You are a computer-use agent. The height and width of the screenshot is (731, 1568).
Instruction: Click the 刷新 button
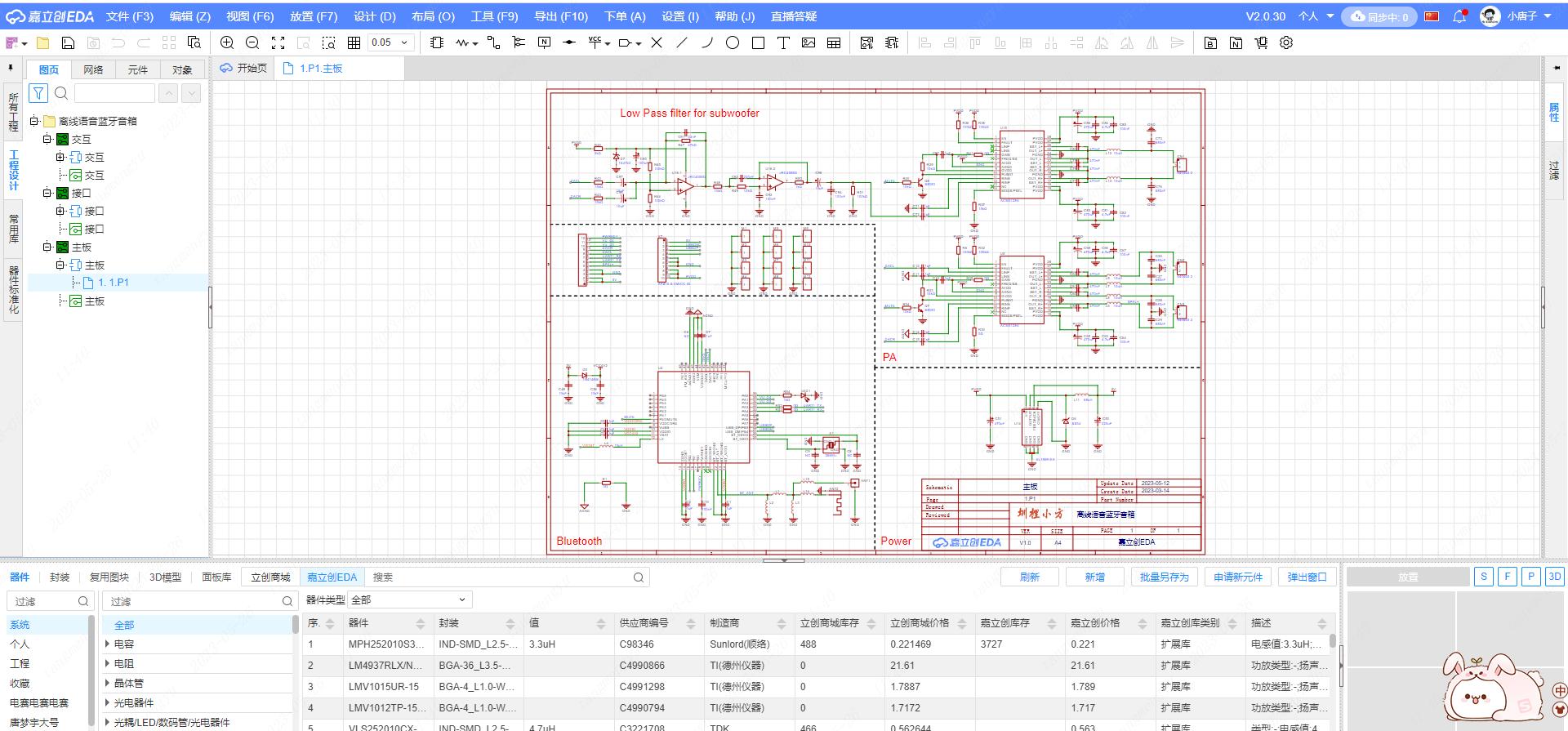1029,577
